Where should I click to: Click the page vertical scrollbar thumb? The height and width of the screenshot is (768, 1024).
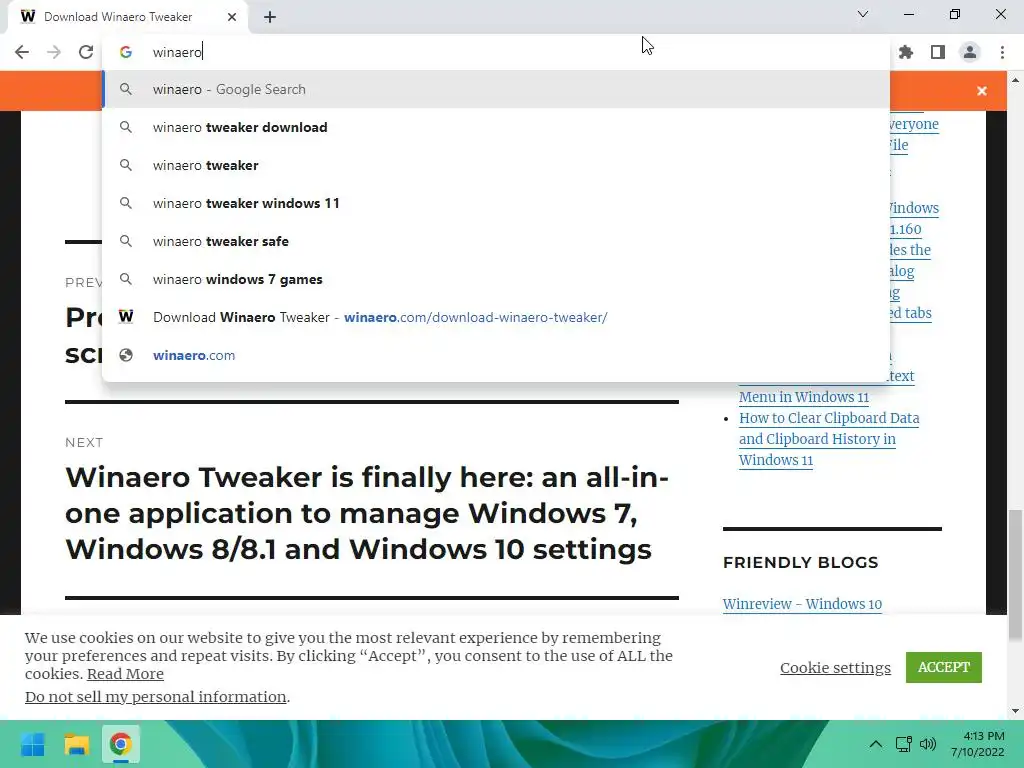(x=1015, y=575)
